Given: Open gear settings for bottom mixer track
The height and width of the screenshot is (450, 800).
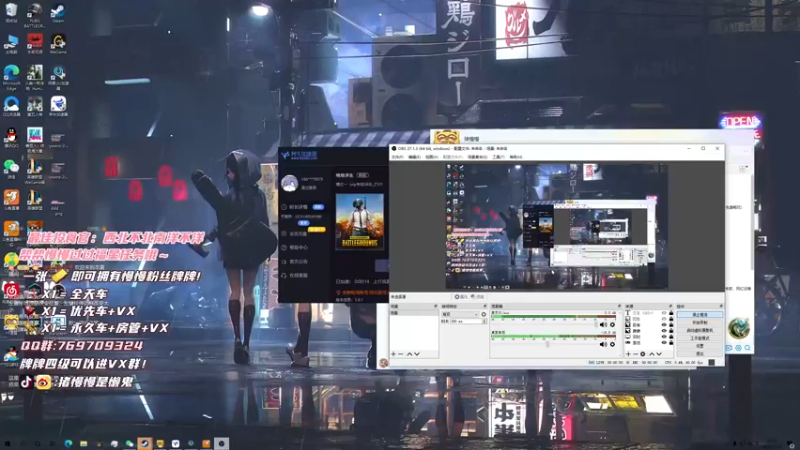Looking at the screenshot, I should 612,344.
